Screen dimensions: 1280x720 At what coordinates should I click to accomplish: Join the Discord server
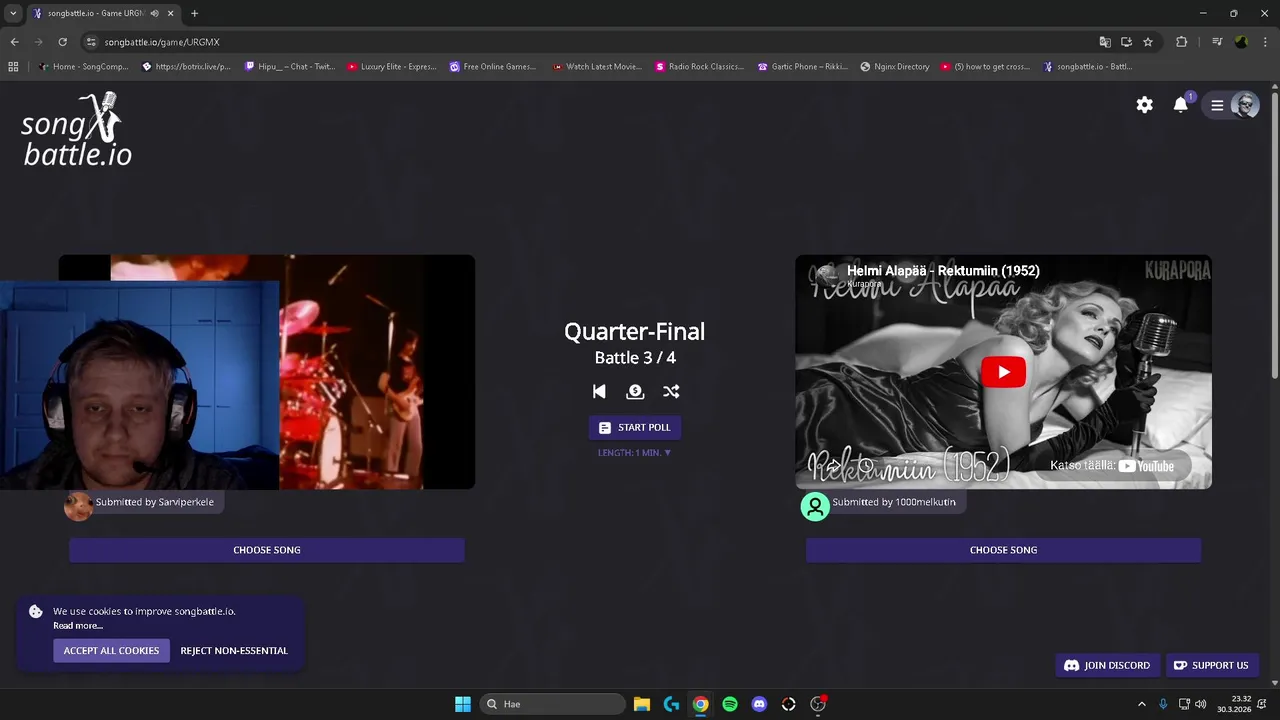pyautogui.click(x=1107, y=665)
